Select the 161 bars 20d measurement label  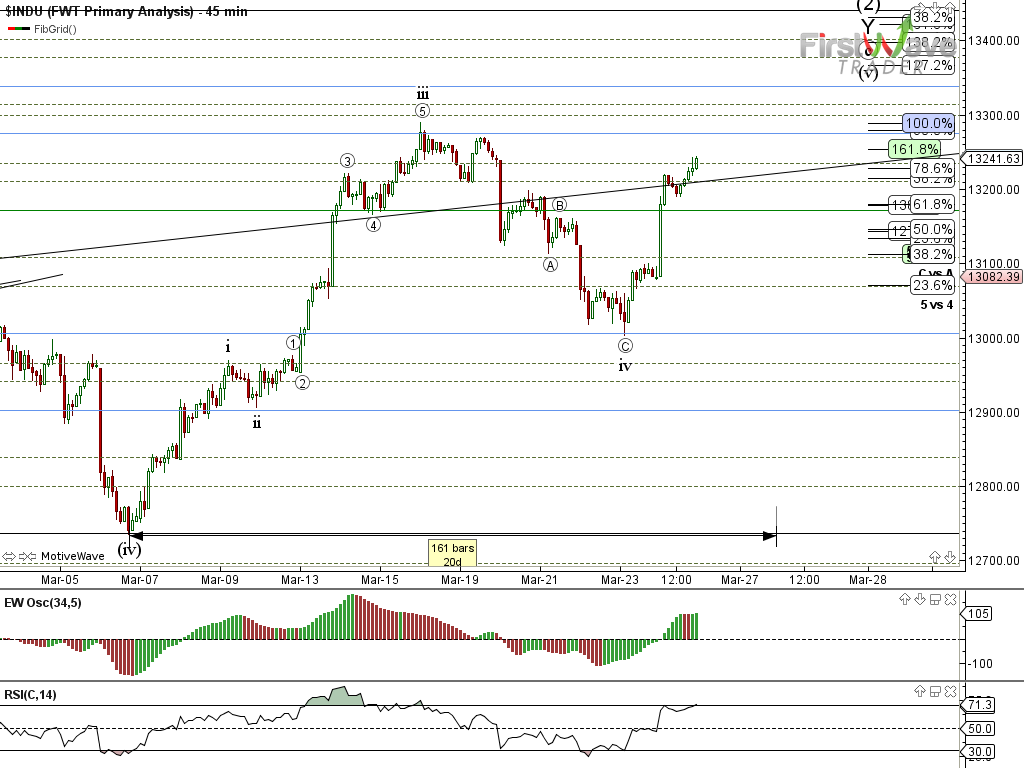coord(453,554)
